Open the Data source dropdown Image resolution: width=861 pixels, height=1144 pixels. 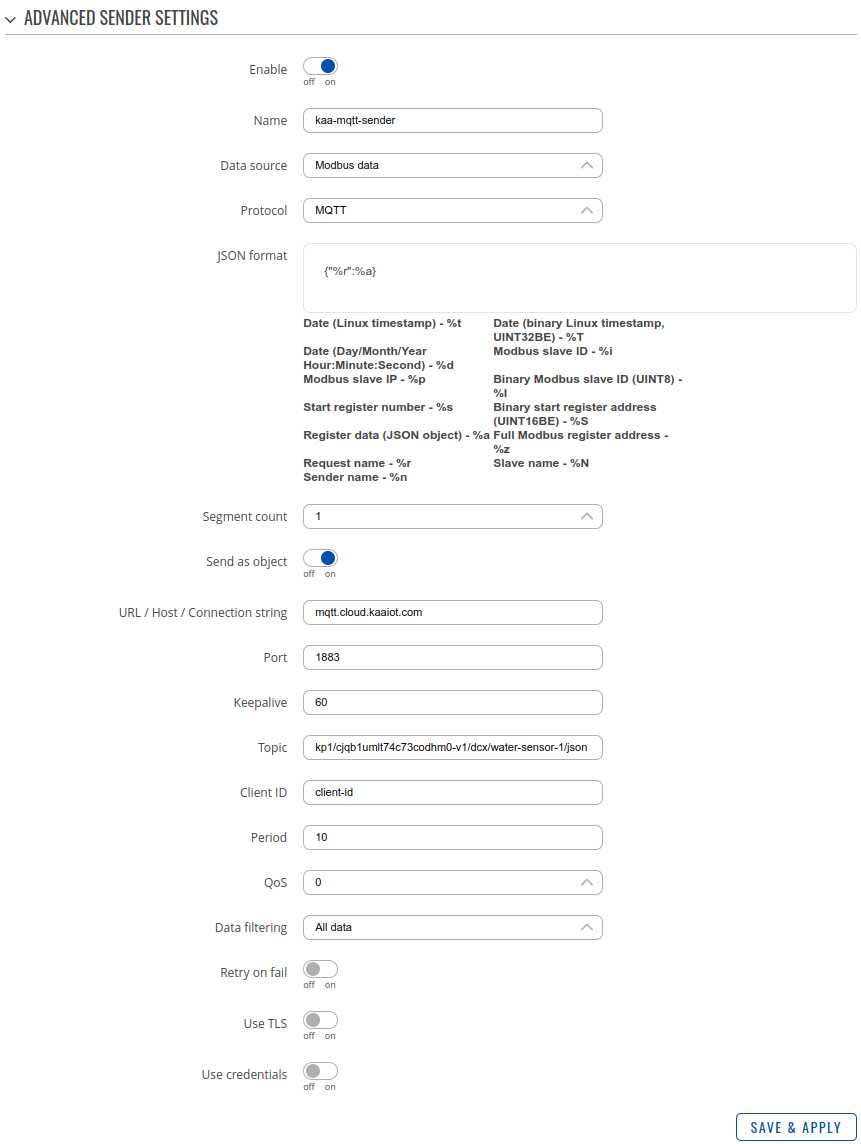(452, 165)
